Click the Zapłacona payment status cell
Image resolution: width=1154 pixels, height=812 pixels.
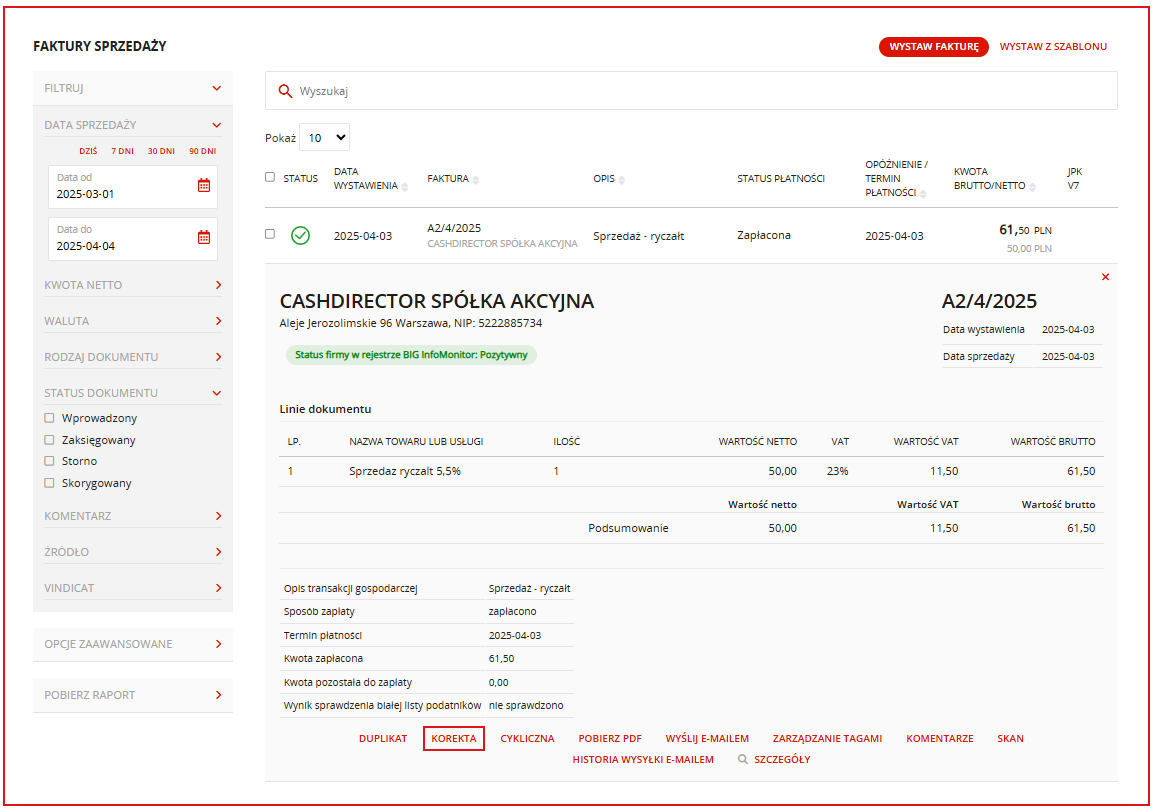coord(764,236)
